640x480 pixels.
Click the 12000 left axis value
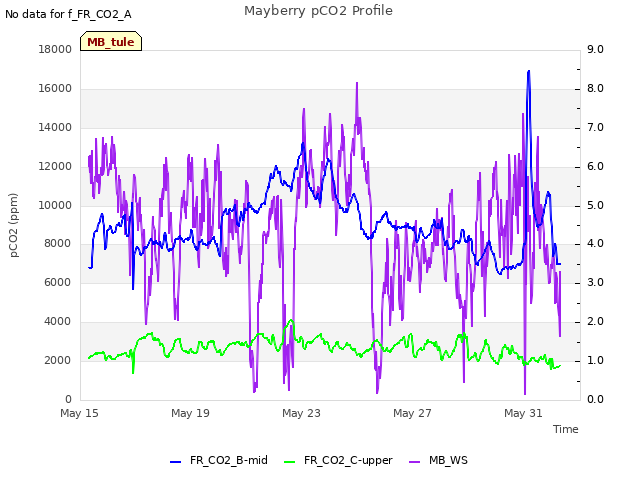coord(55,166)
